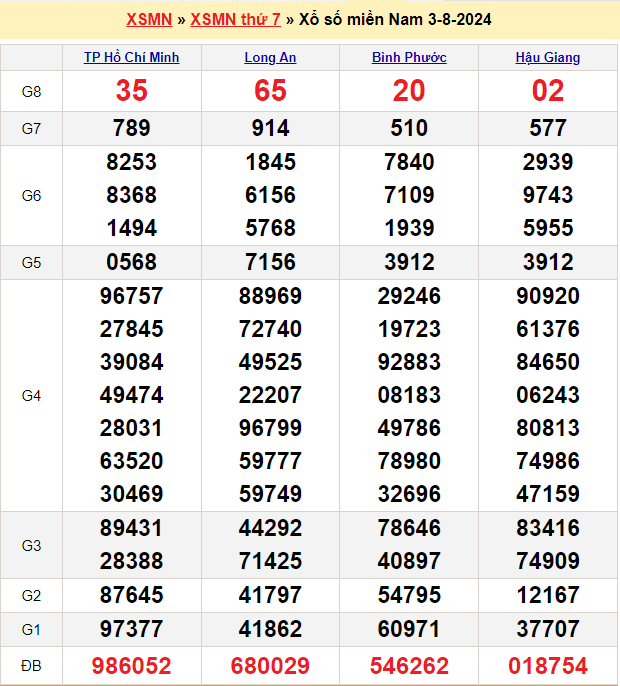
Task: Open the TP Hồ Chí Minh province link
Action: pos(131,58)
